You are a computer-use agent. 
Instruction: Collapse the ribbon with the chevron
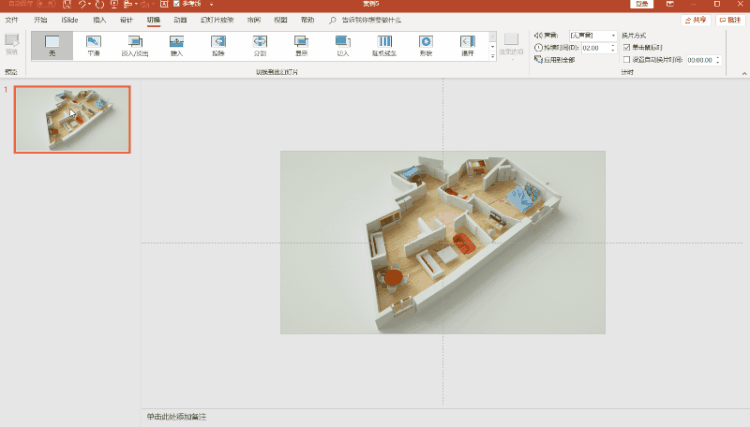(x=744, y=73)
